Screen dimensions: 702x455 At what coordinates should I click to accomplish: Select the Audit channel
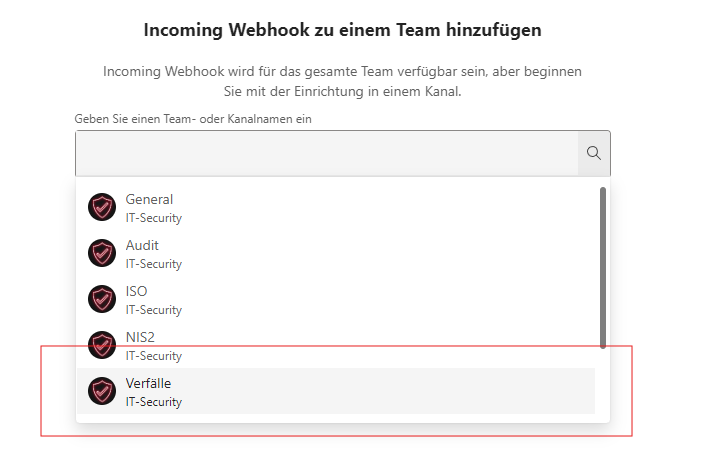[336, 253]
